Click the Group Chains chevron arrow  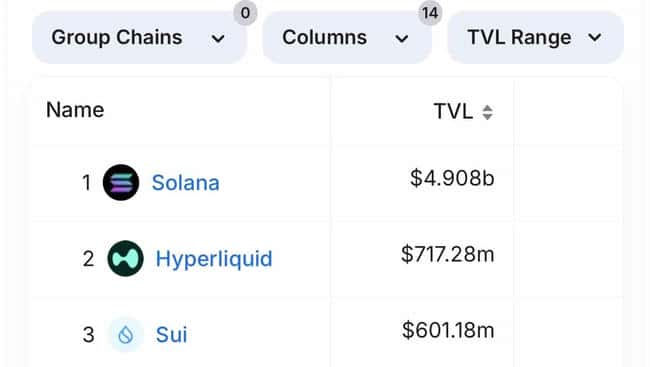pyautogui.click(x=218, y=39)
